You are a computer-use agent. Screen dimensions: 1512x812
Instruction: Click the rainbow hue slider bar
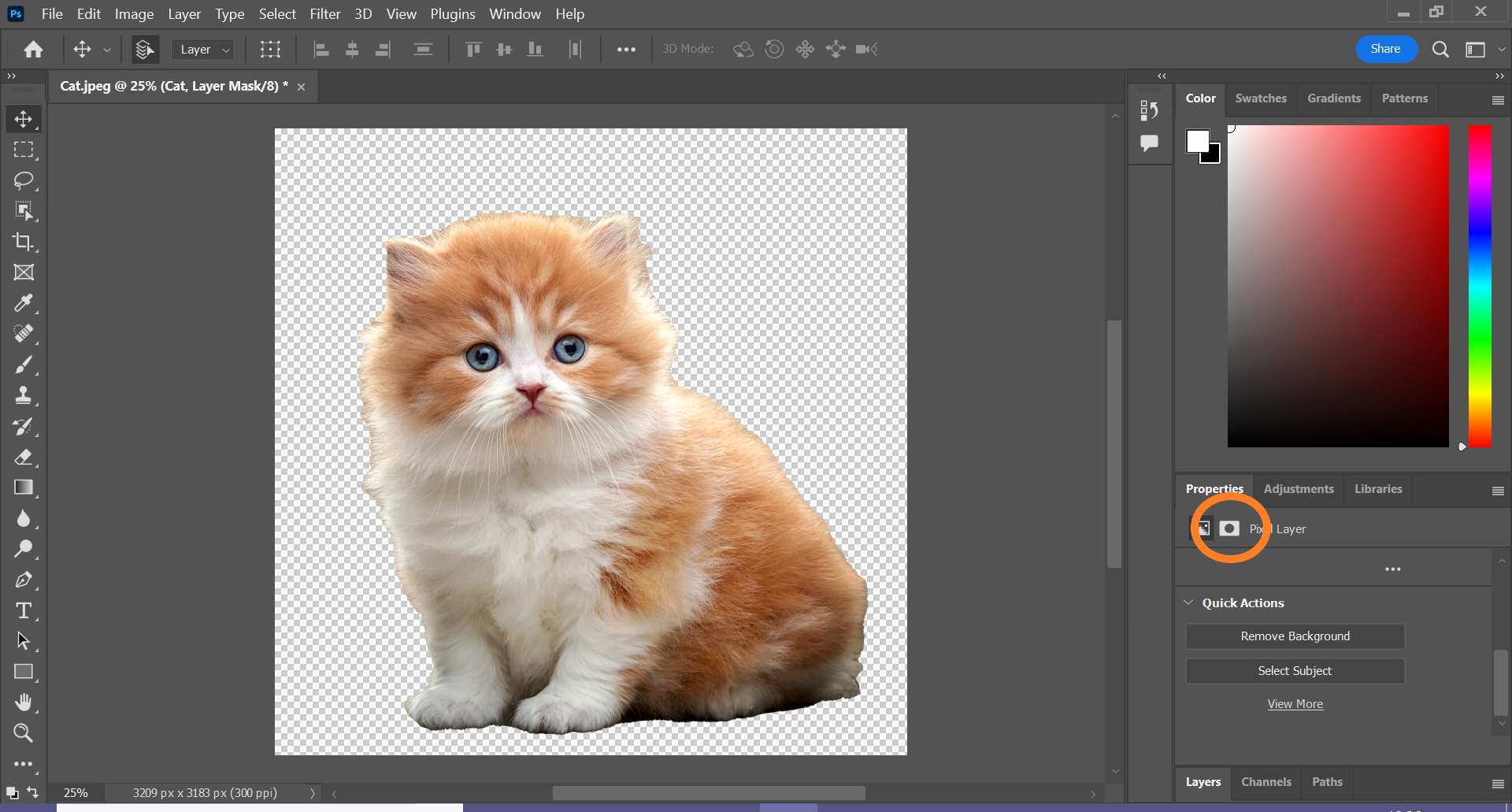pos(1480,286)
